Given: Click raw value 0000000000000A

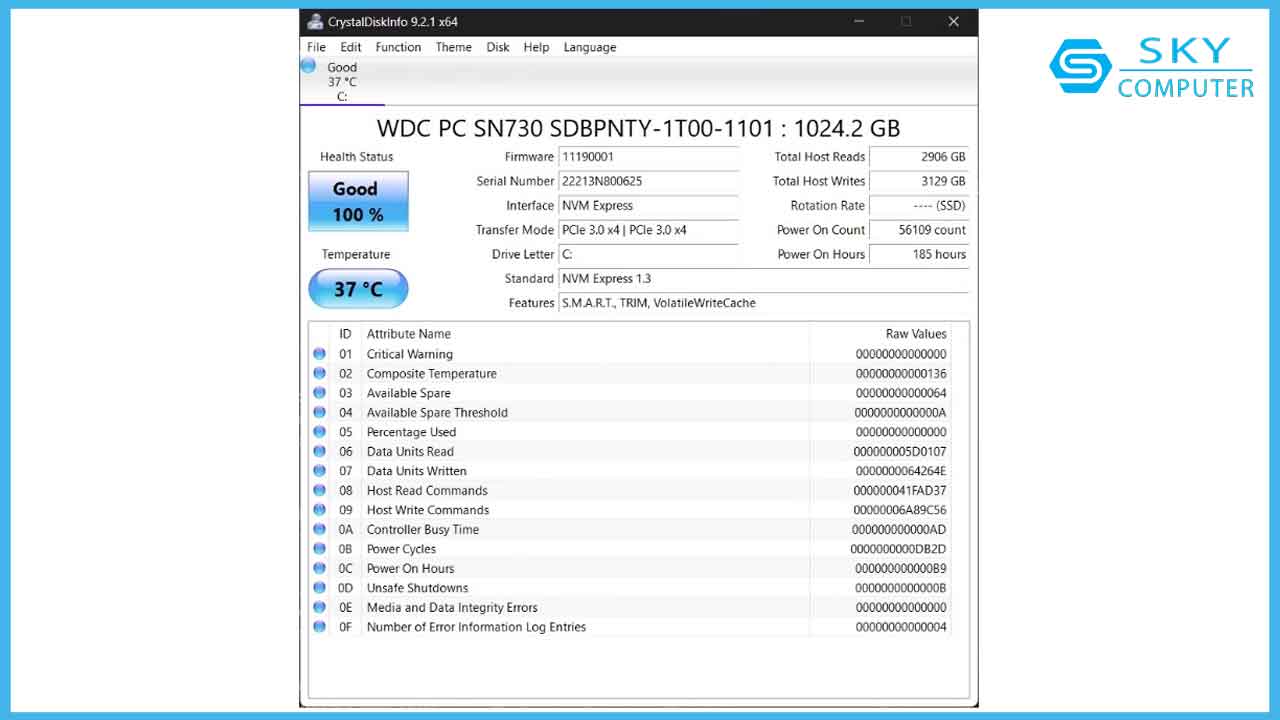Looking at the screenshot, I should (x=901, y=412).
